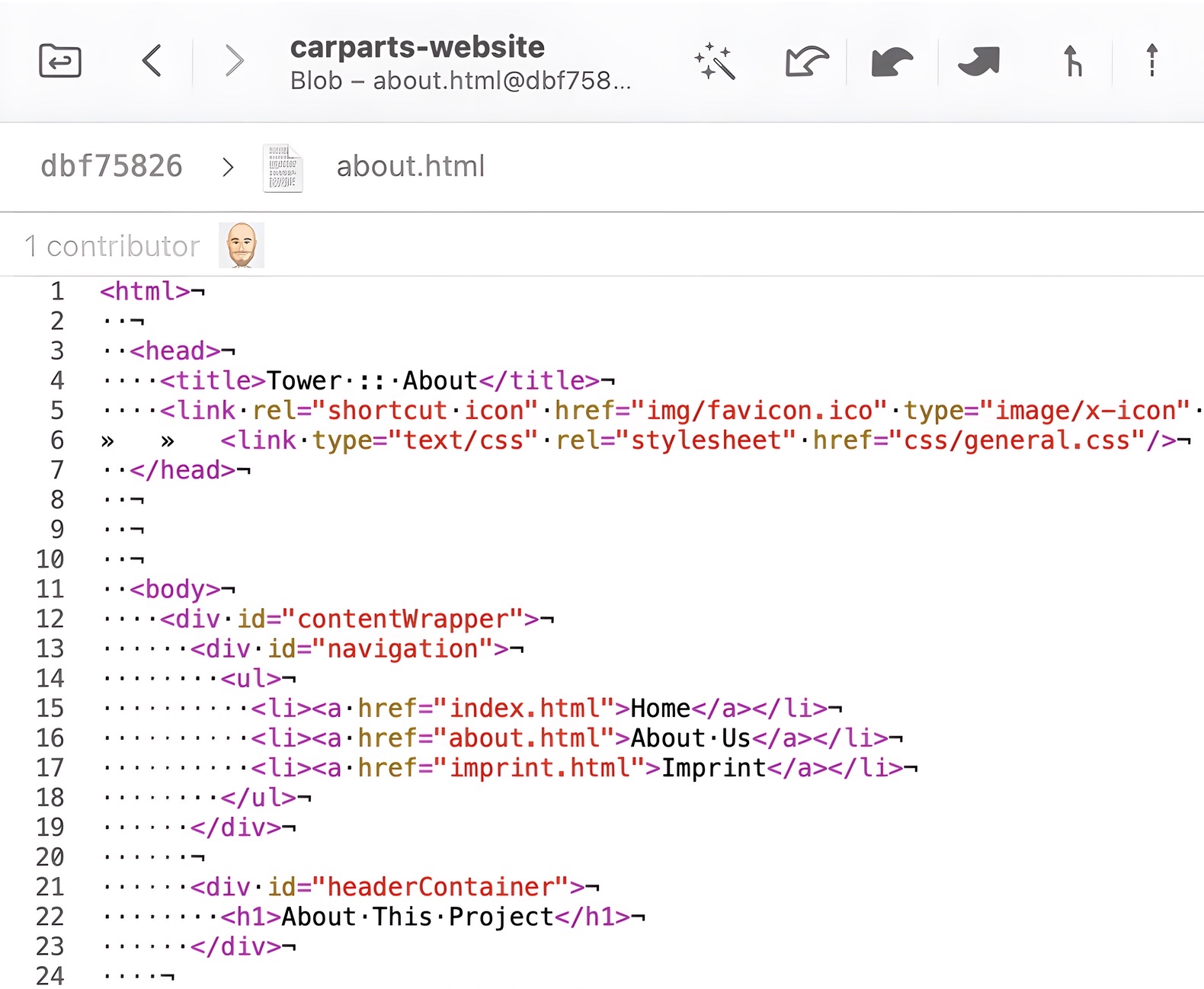Click the breadcrumb chevron after dbf75826
Screen dimensions: 1204x989
click(x=227, y=167)
